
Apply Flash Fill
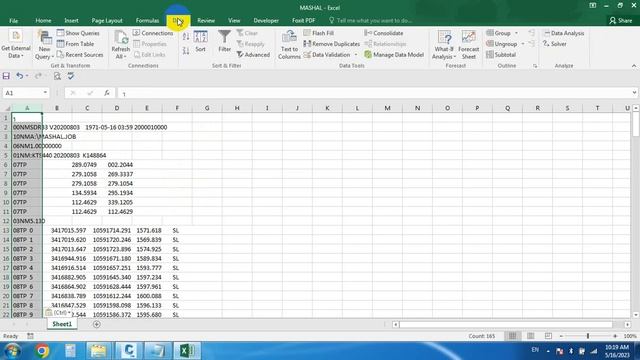[319, 33]
